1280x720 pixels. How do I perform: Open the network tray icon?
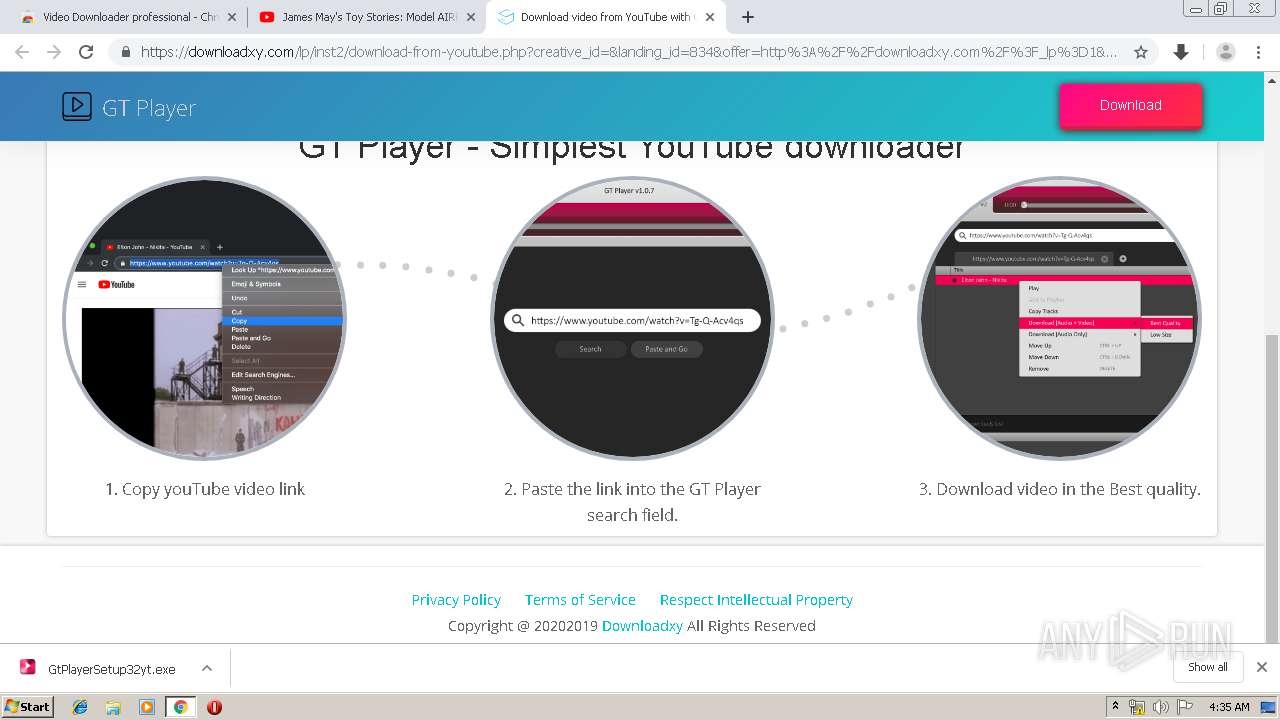[x=1137, y=707]
